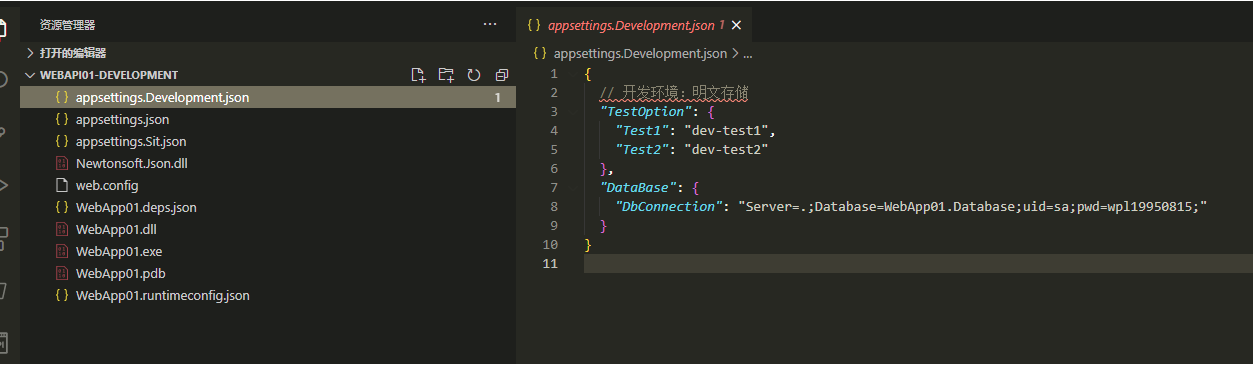The width and height of the screenshot is (1253, 365).
Task: Click the 资源管理器 panel title
Action: pyautogui.click(x=68, y=25)
